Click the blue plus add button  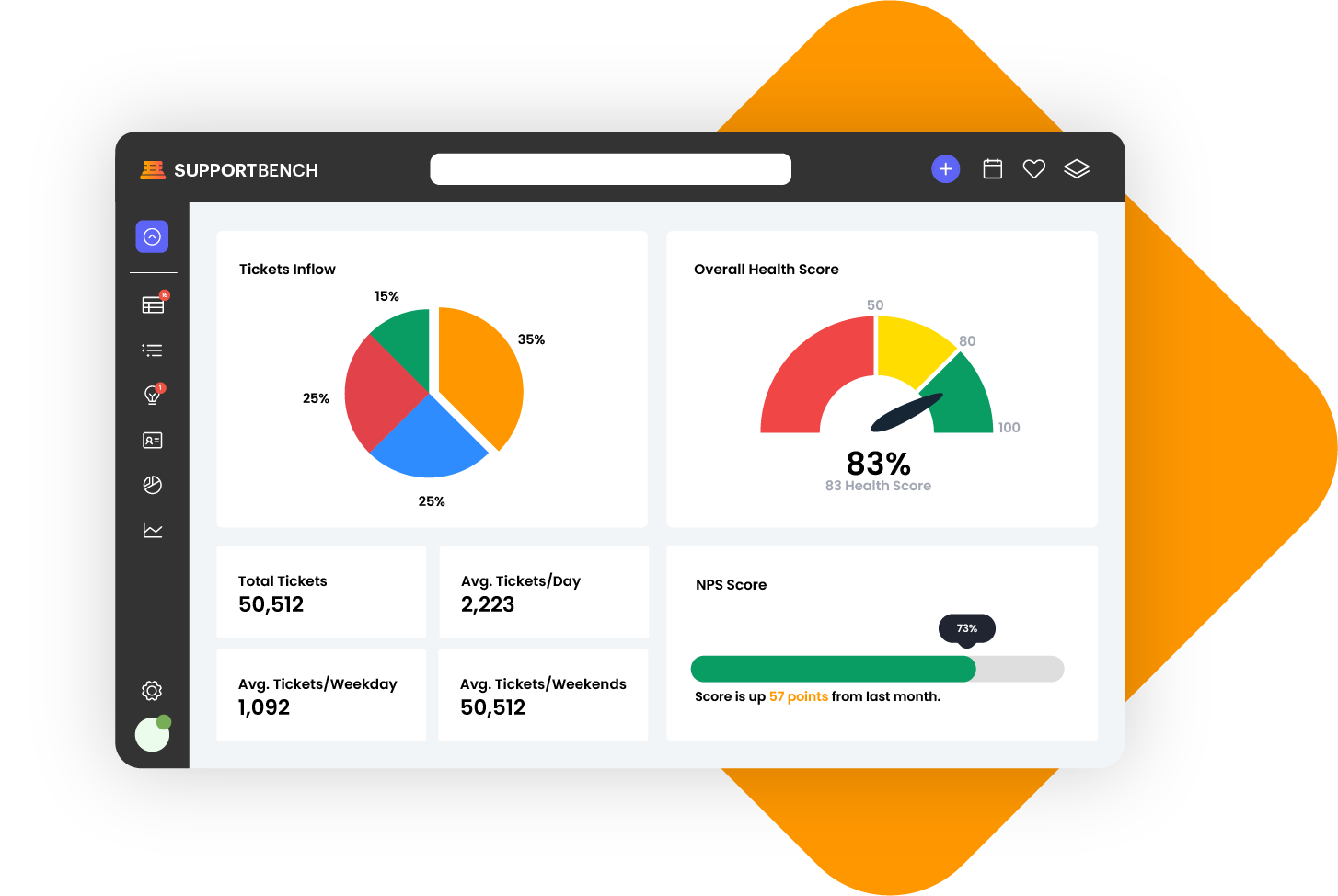pyautogui.click(x=945, y=169)
